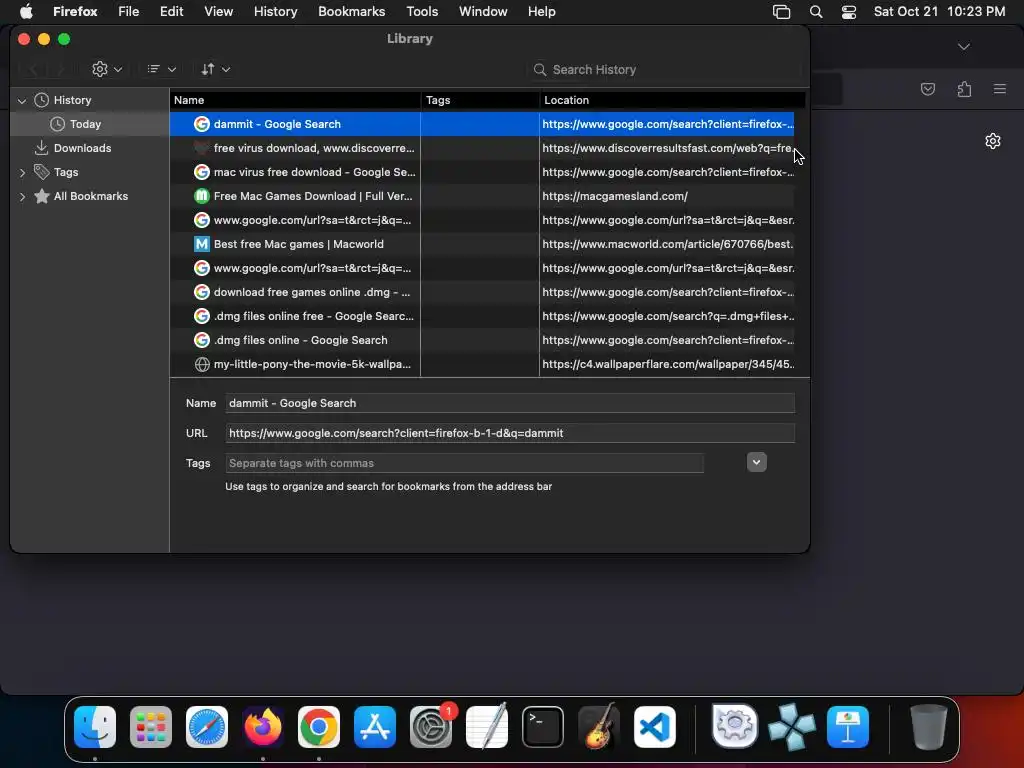Open Control Center in menu bar
This screenshot has height=768, width=1024.
(848, 12)
